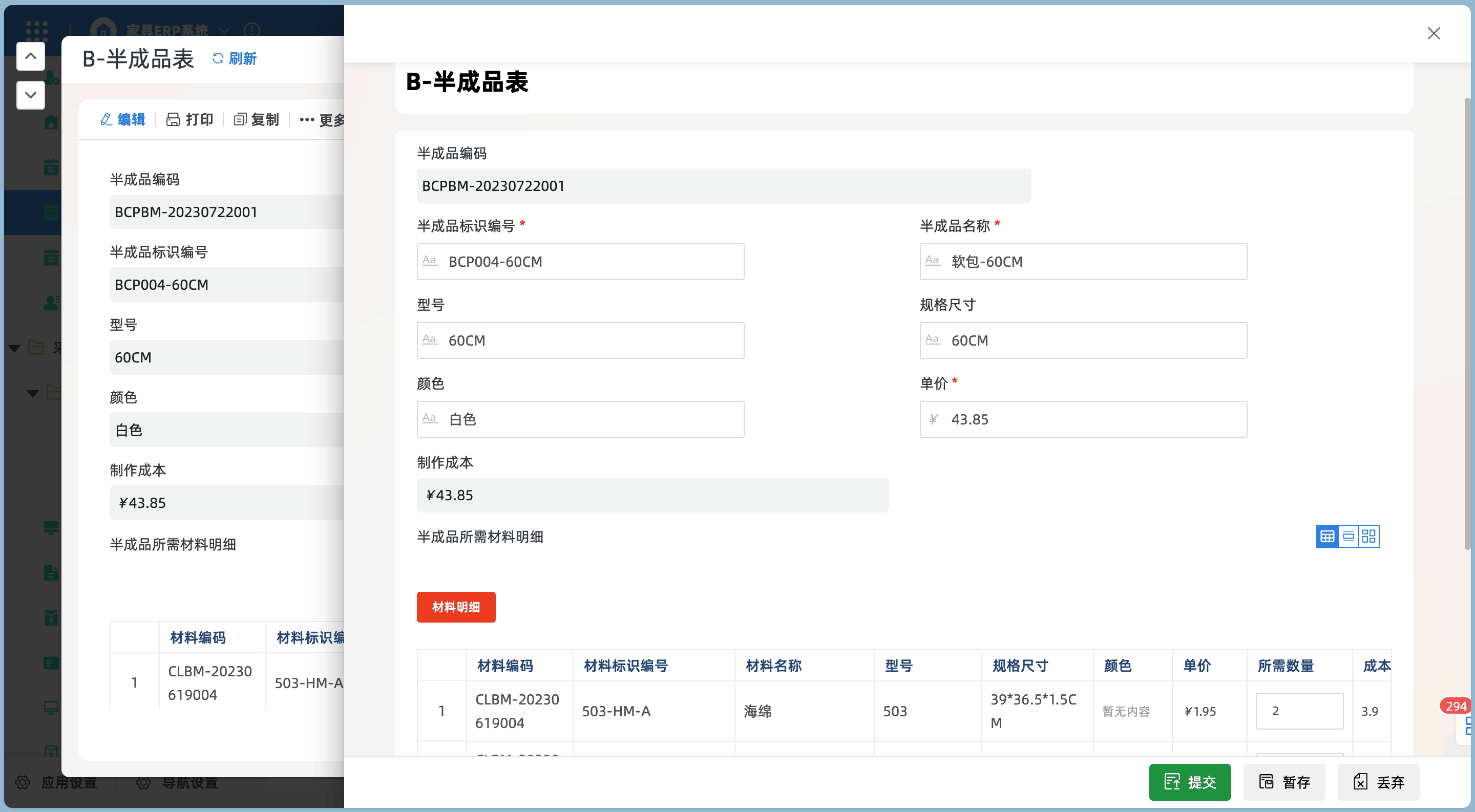Close the edit panel with X
1475x812 pixels.
pyautogui.click(x=1433, y=33)
